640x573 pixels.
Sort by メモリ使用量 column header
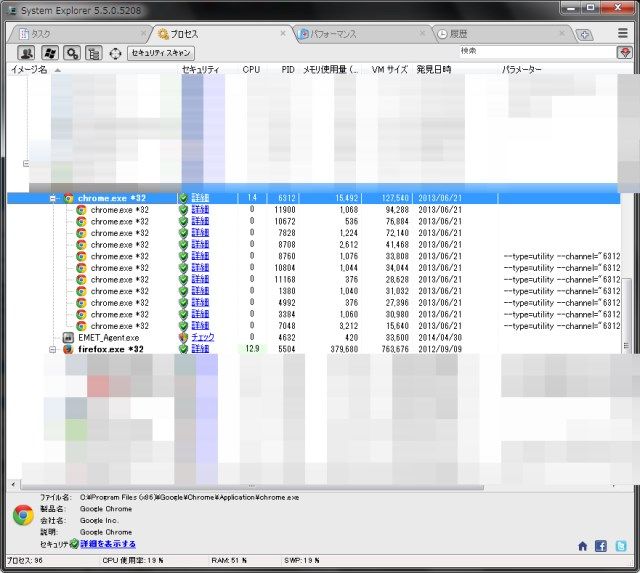click(330, 69)
